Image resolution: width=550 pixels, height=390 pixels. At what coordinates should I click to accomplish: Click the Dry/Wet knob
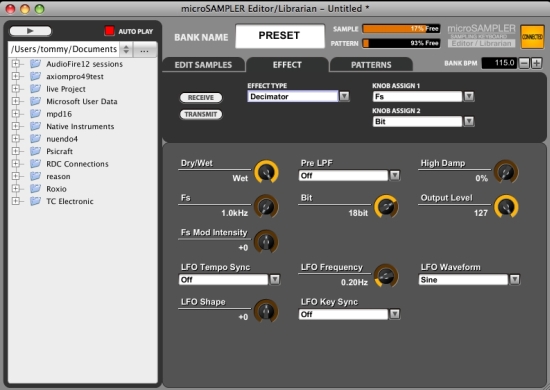coord(266,172)
